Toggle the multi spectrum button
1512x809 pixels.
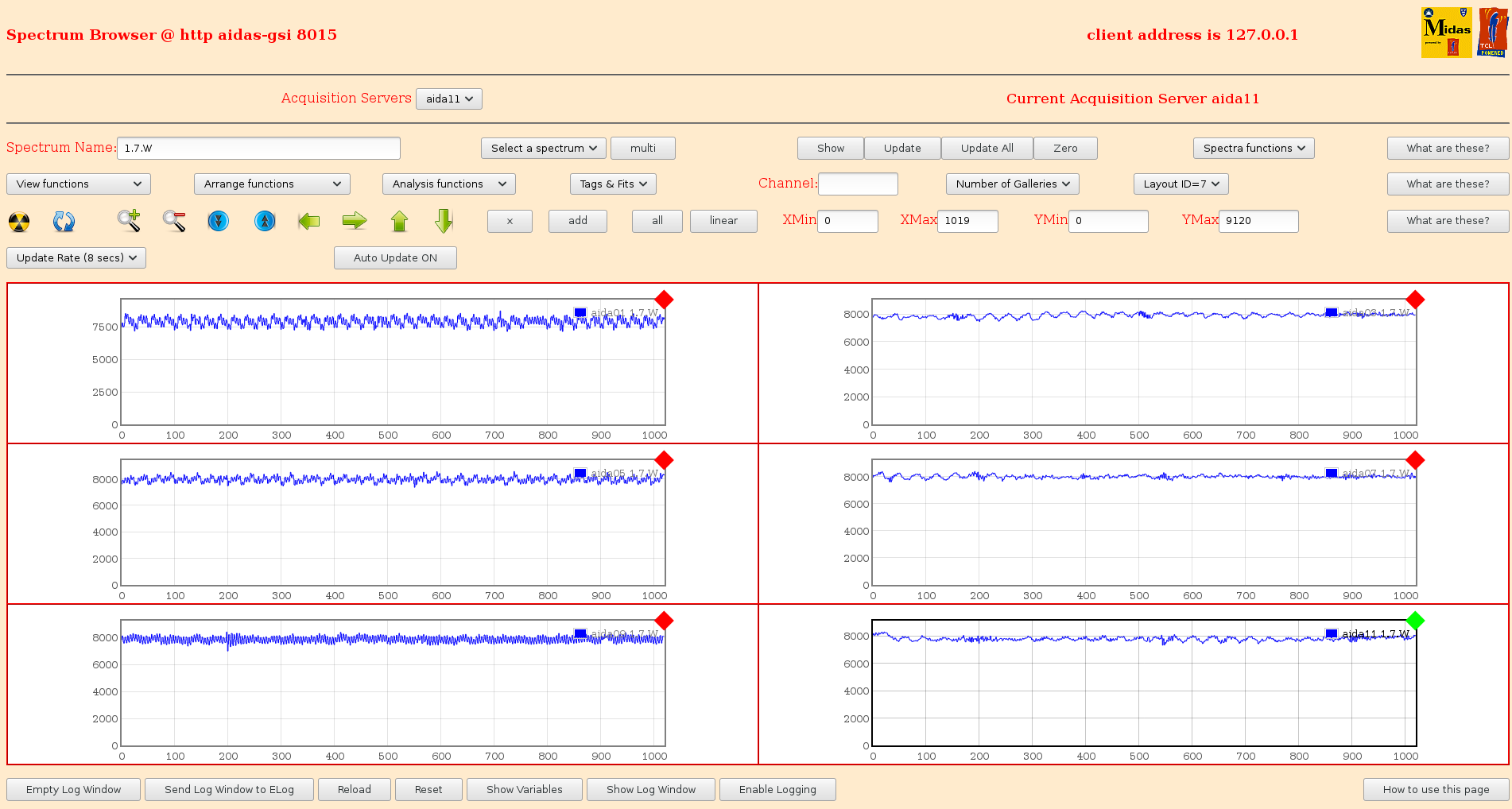pos(643,149)
